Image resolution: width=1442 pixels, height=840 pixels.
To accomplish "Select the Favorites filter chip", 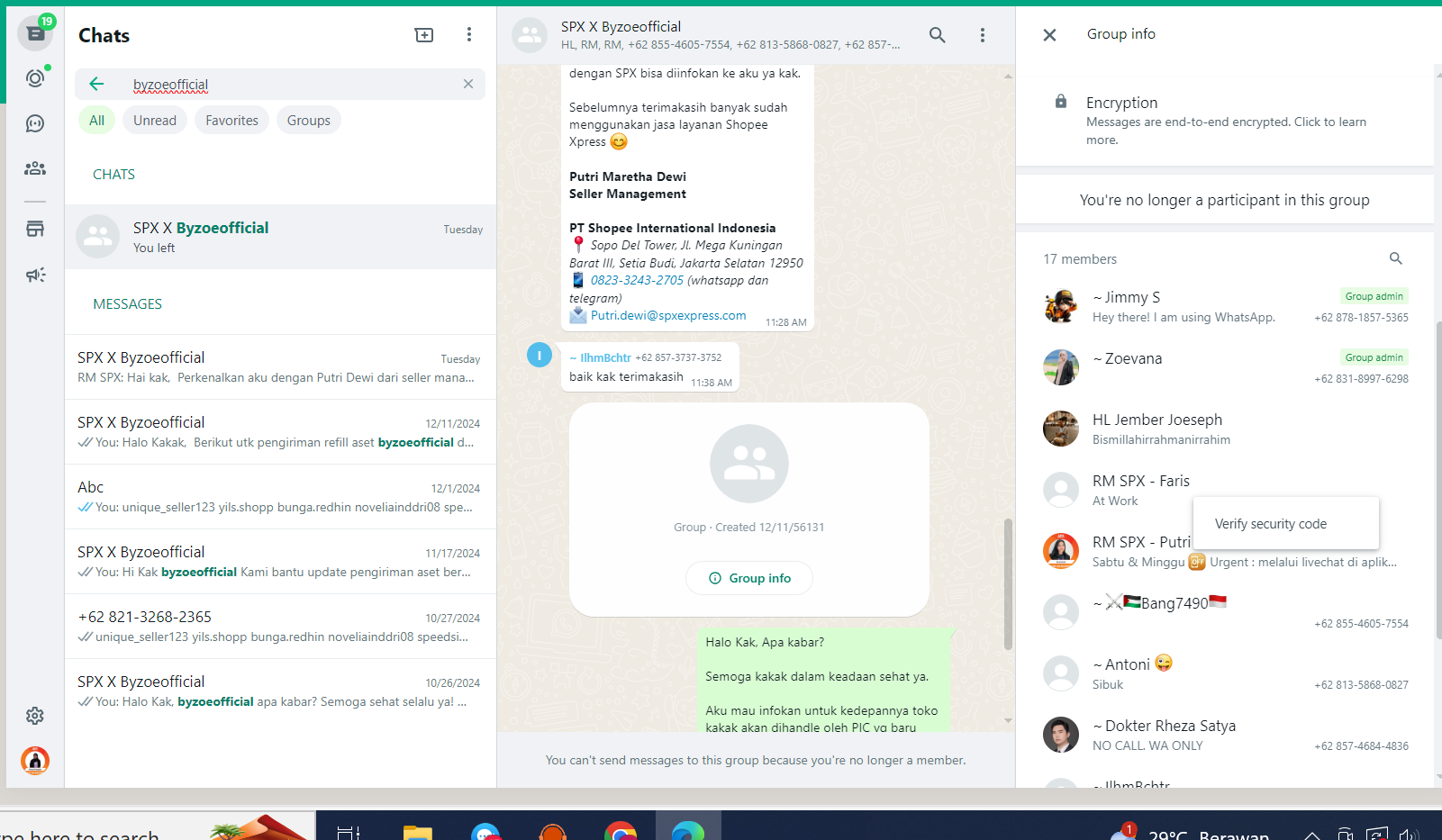I will pos(231,121).
